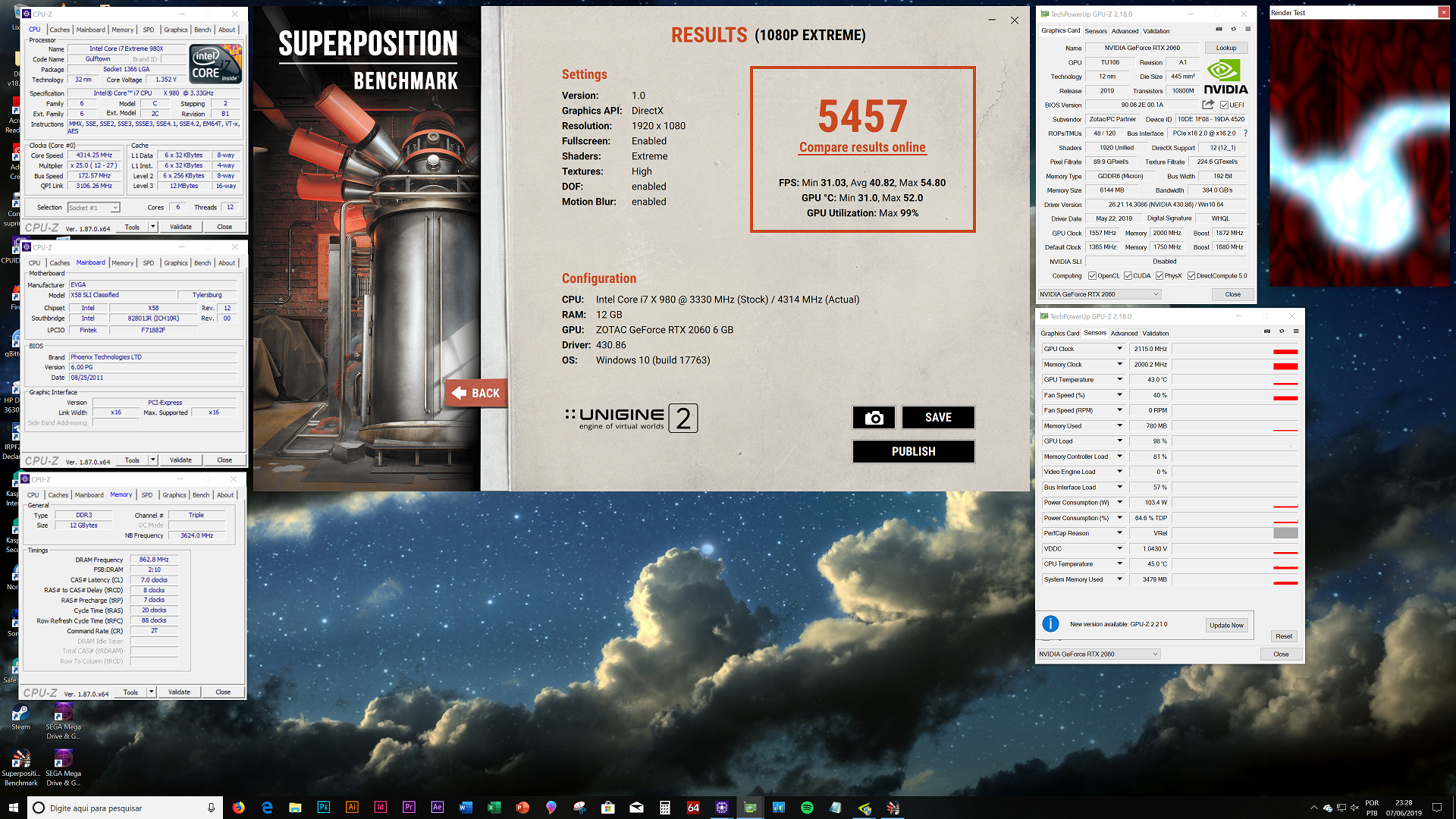Image resolution: width=1456 pixels, height=819 pixels.
Task: Open the Calculator from the taskbar
Action: tap(665, 808)
